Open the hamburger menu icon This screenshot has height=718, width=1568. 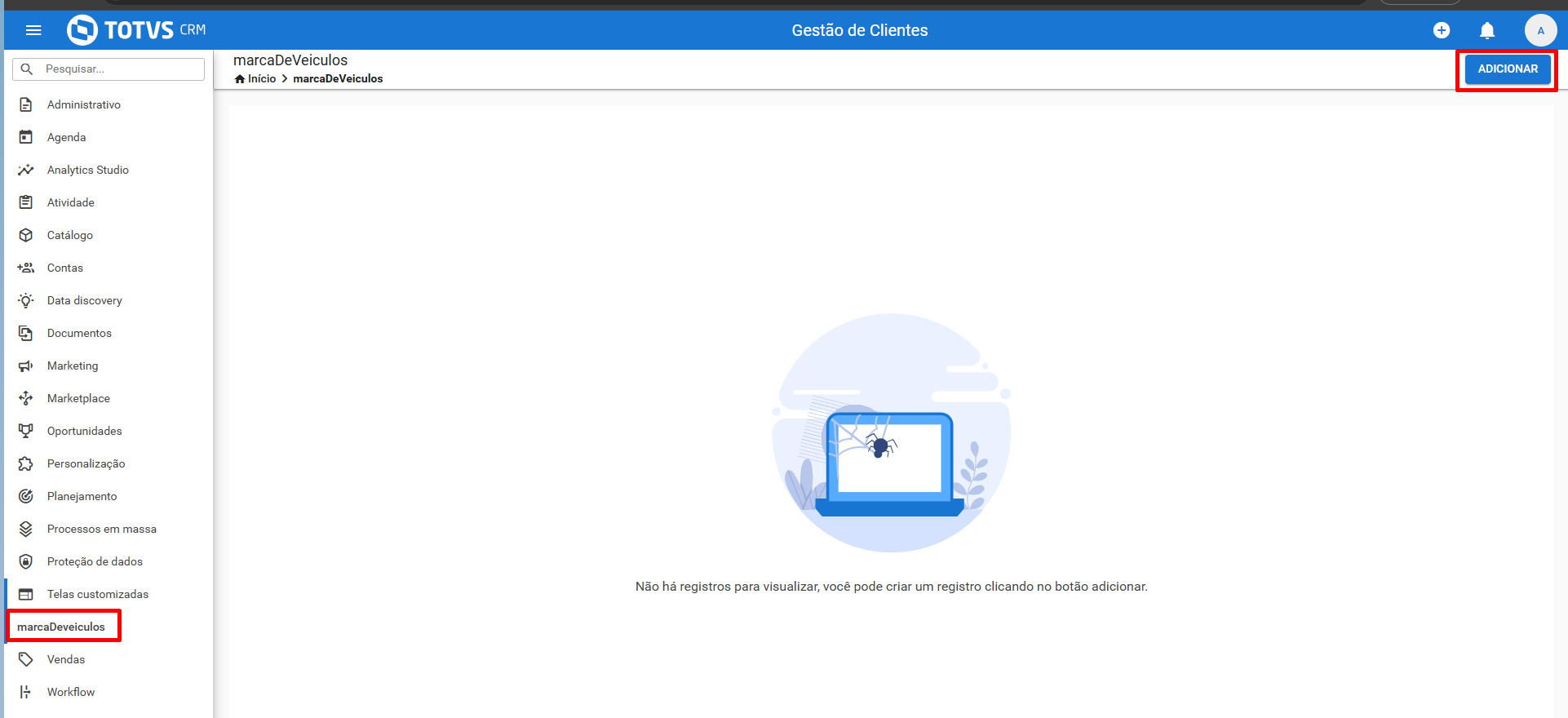click(x=33, y=30)
